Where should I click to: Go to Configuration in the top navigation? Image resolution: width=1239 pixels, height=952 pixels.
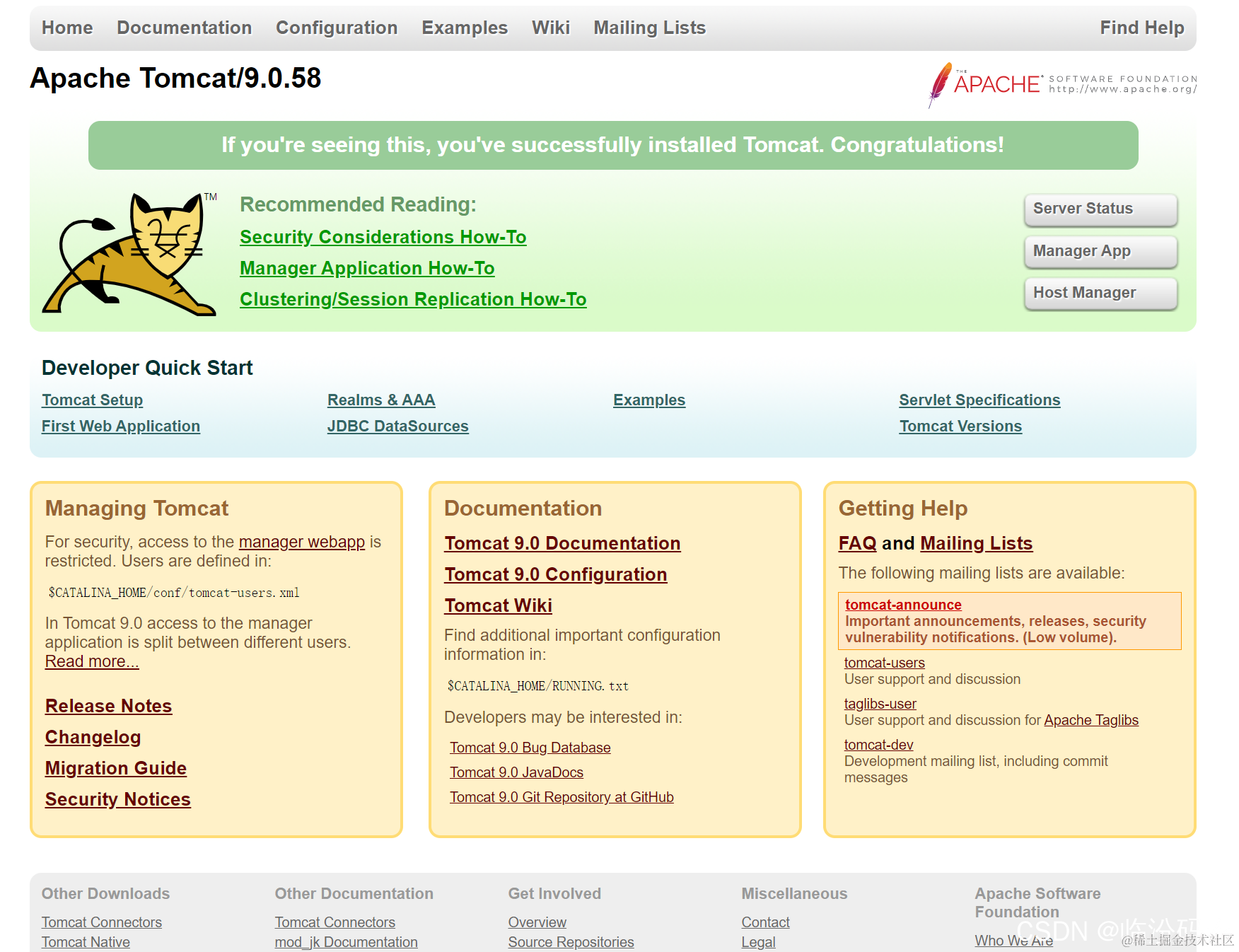tap(337, 28)
